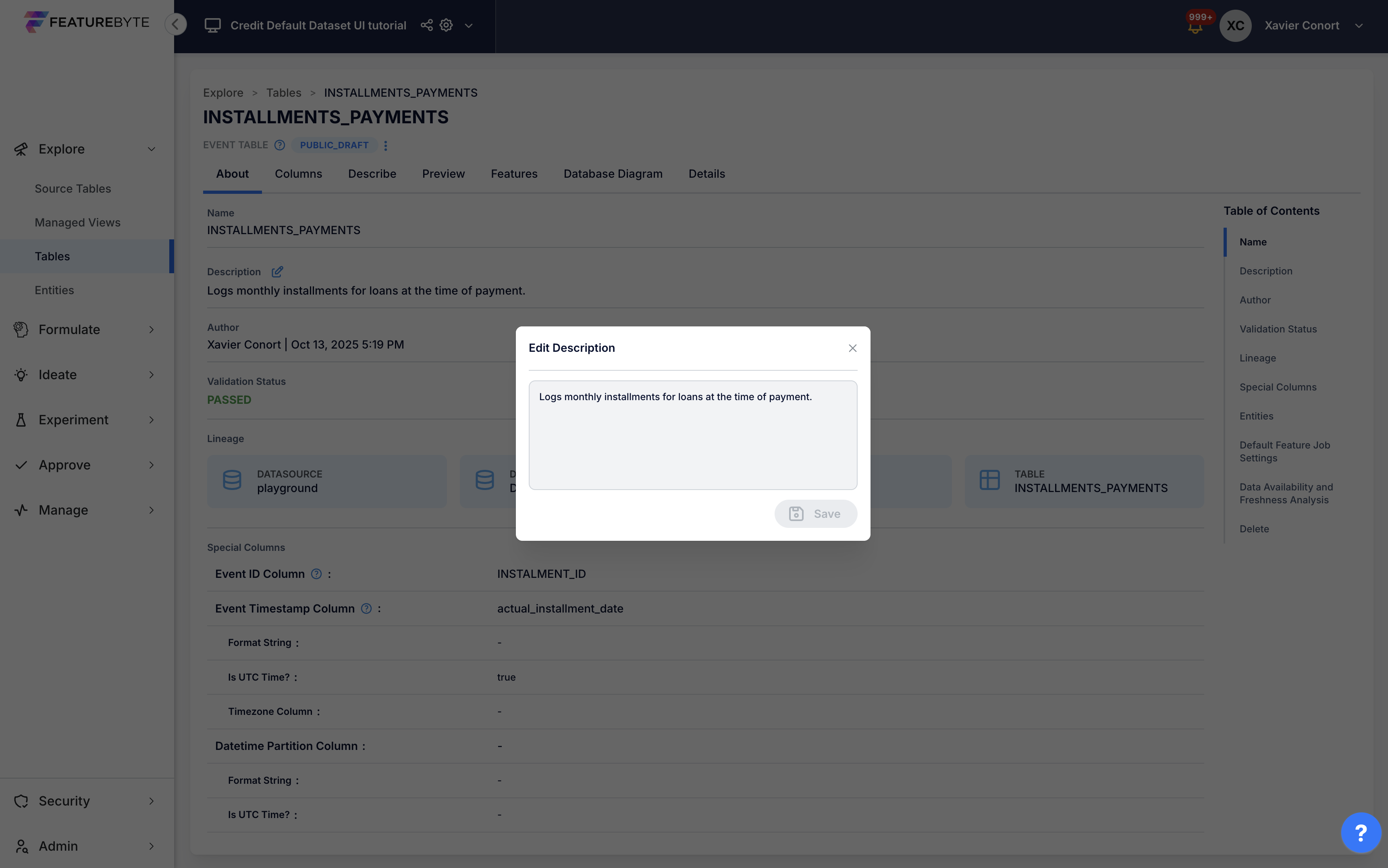Click the share icon in top bar
The width and height of the screenshot is (1388, 868).
[426, 25]
